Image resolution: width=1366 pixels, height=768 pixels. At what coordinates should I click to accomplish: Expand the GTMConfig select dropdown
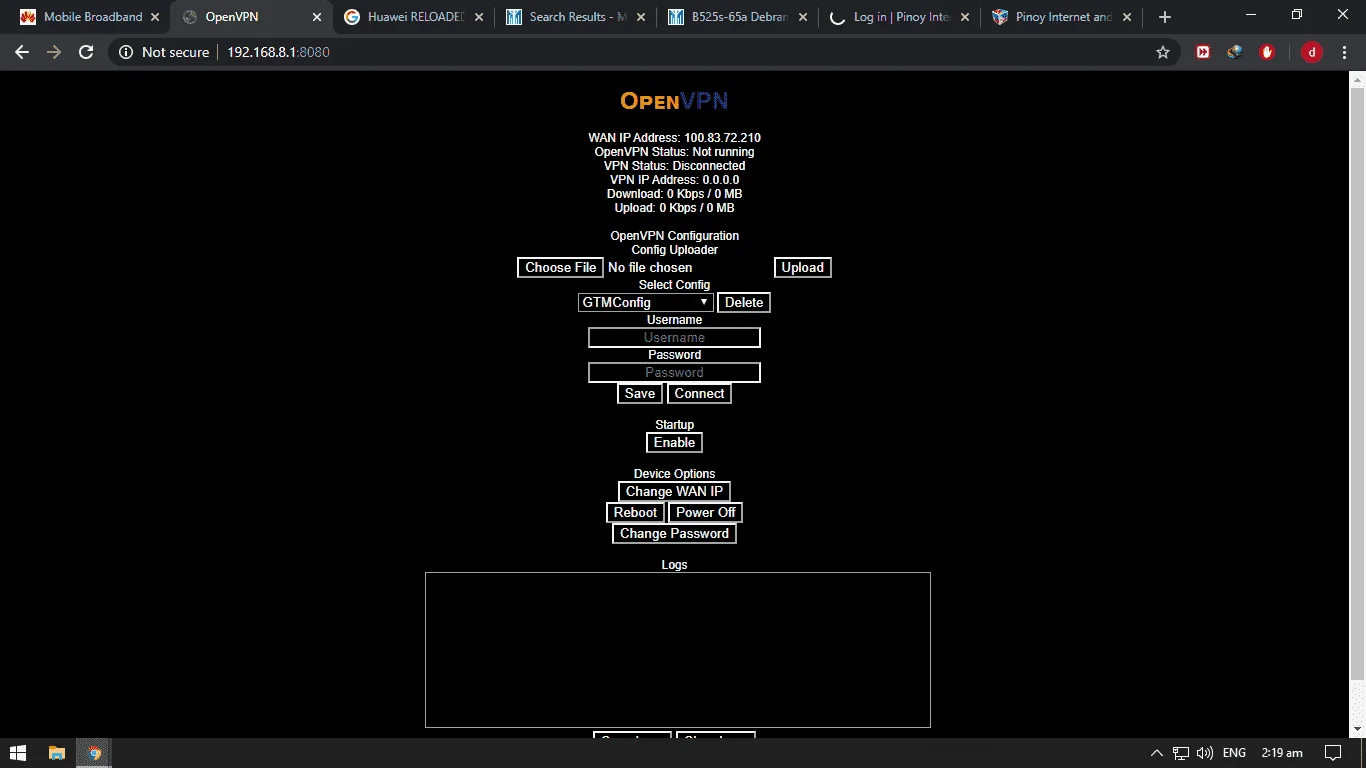pyautogui.click(x=646, y=302)
